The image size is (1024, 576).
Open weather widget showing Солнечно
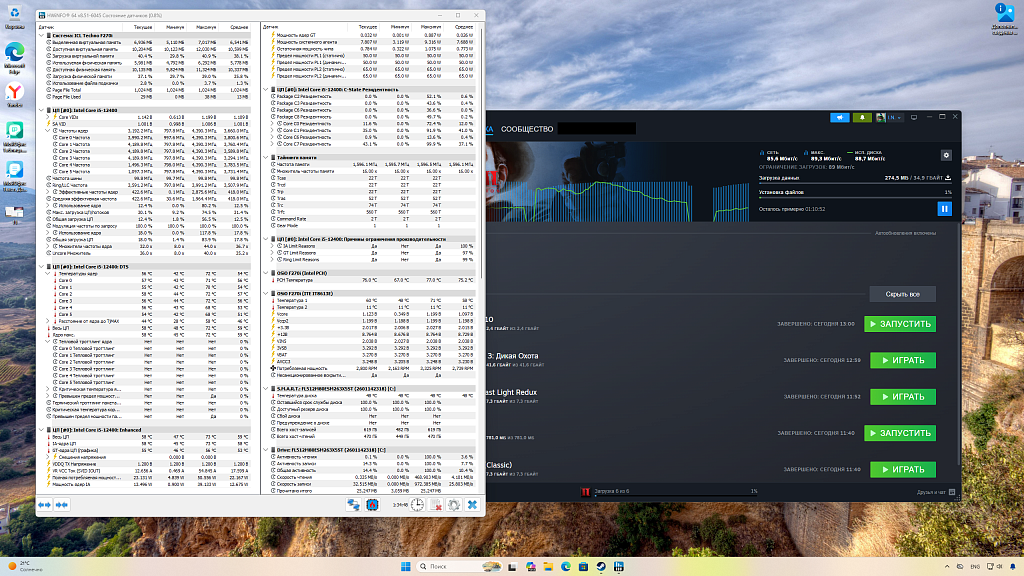point(26,566)
